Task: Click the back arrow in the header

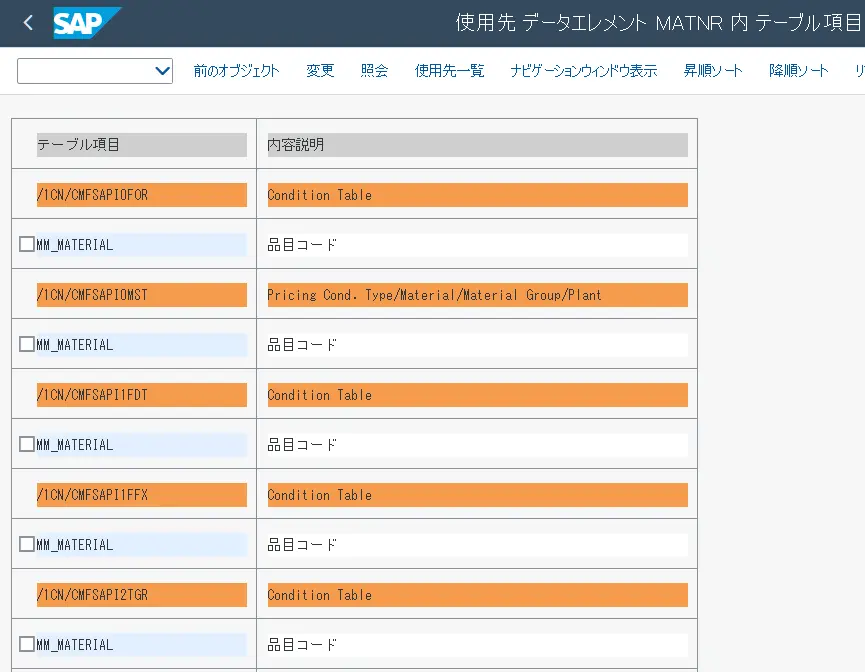Action: [x=27, y=22]
